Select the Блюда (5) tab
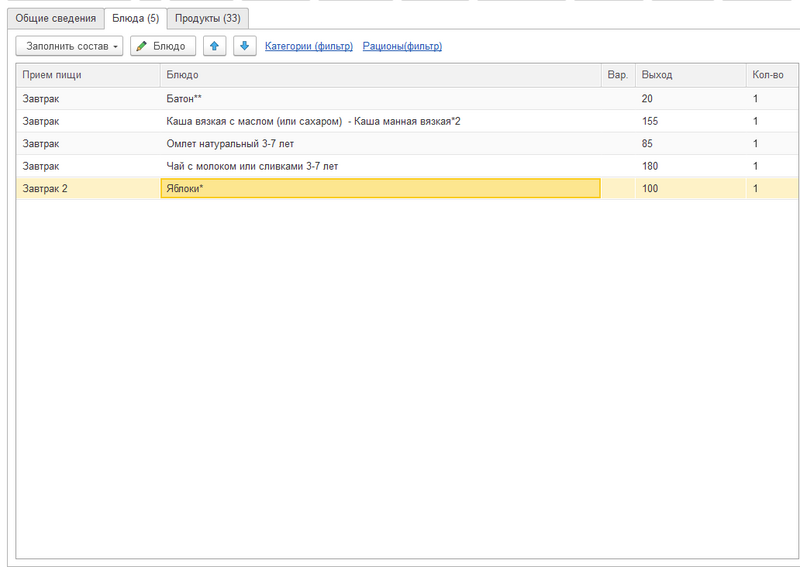 click(135, 18)
